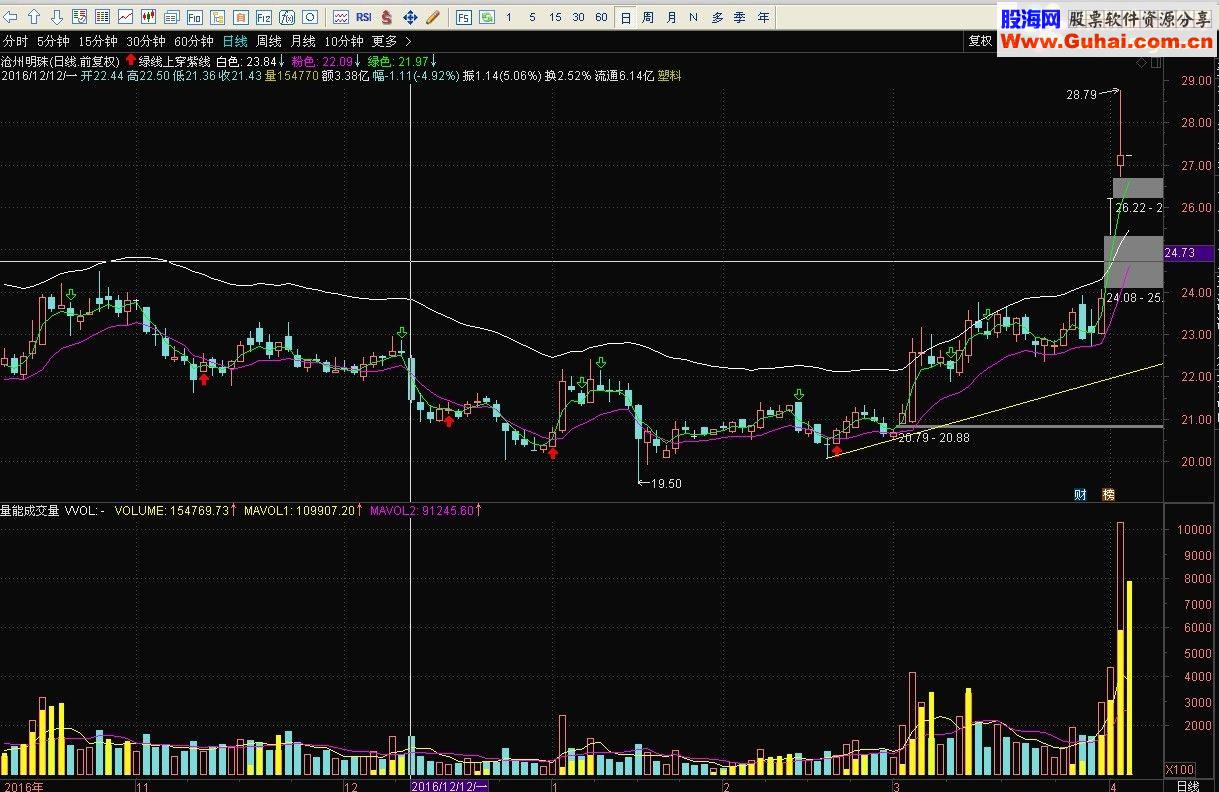This screenshot has height=792, width=1219.
Task: Toggle the 日 daily period button
Action: pyautogui.click(x=626, y=17)
